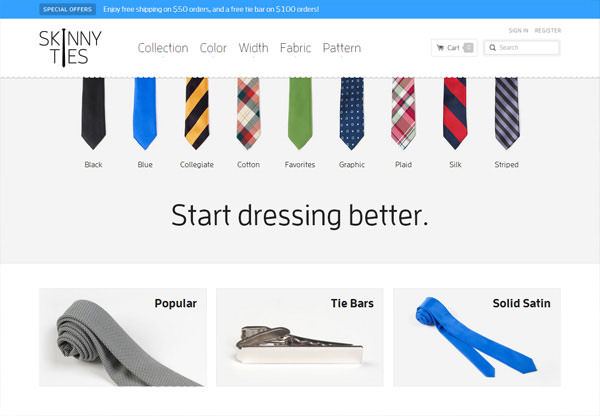This screenshot has width=600, height=416.
Task: Click the search magnifier icon
Action: tap(492, 48)
